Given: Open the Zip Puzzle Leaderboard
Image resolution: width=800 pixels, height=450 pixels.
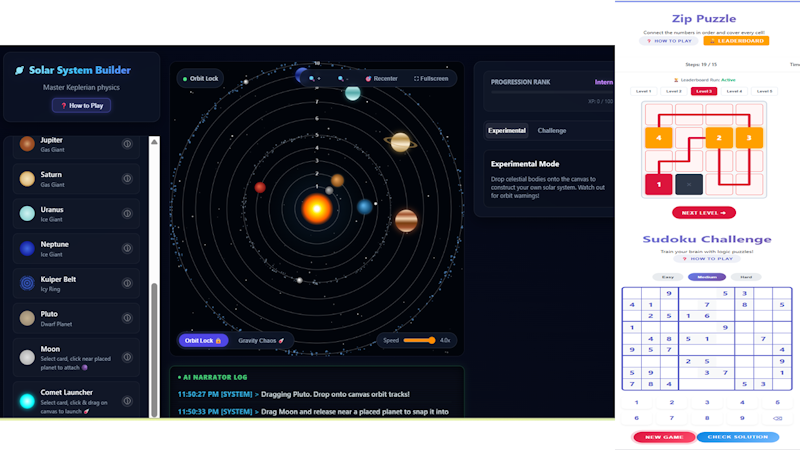Looking at the screenshot, I should (x=736, y=41).
